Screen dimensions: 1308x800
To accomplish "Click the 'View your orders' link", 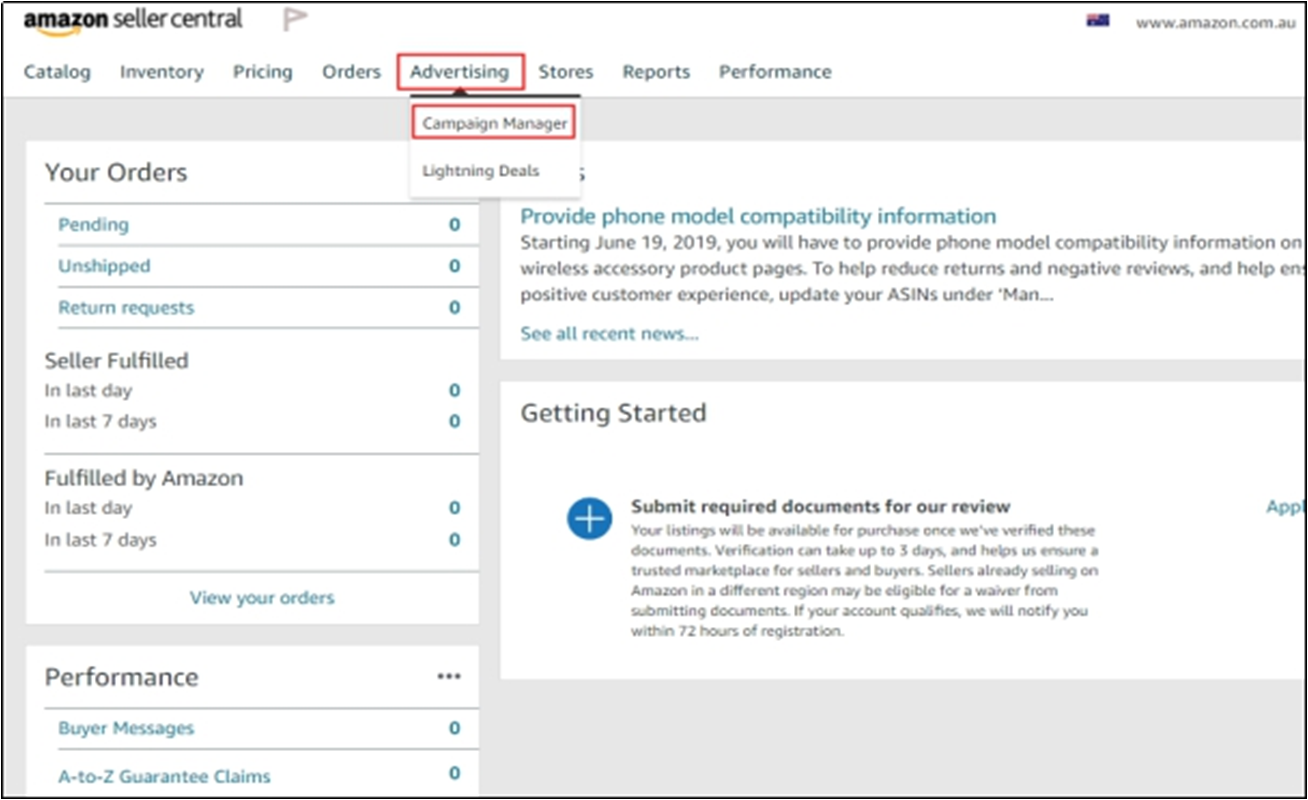I will [262, 598].
